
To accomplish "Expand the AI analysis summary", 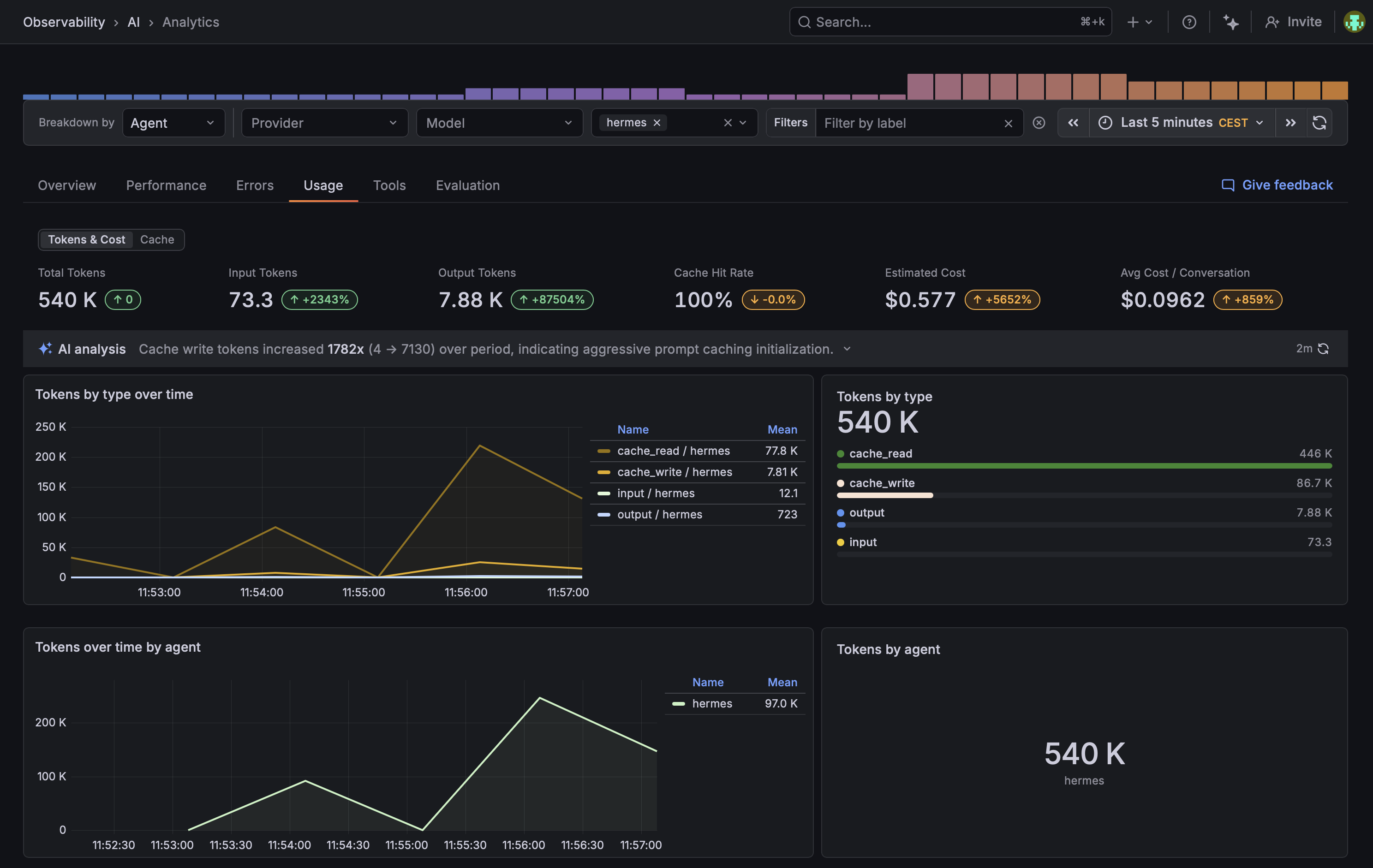I will (848, 349).
